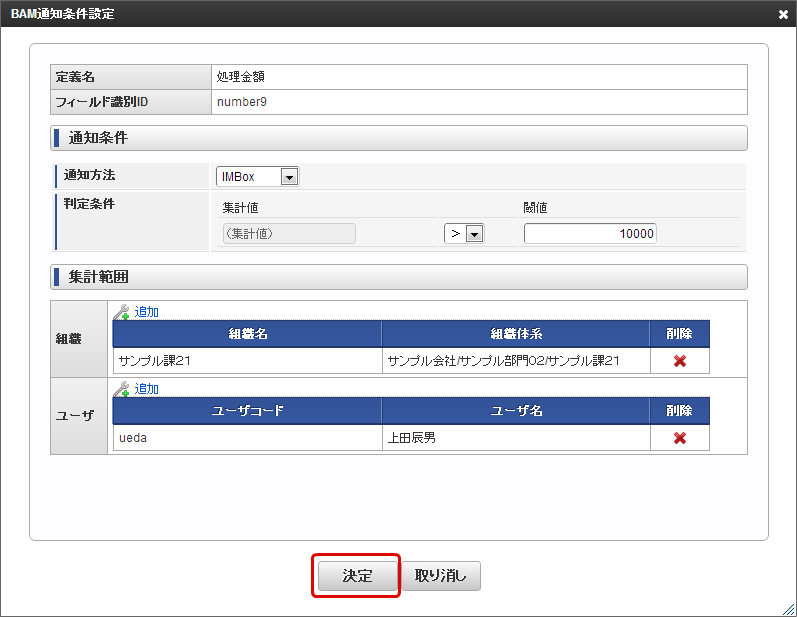Click the 通知方法 label
Viewport: 797px width, 617px height.
point(89,175)
